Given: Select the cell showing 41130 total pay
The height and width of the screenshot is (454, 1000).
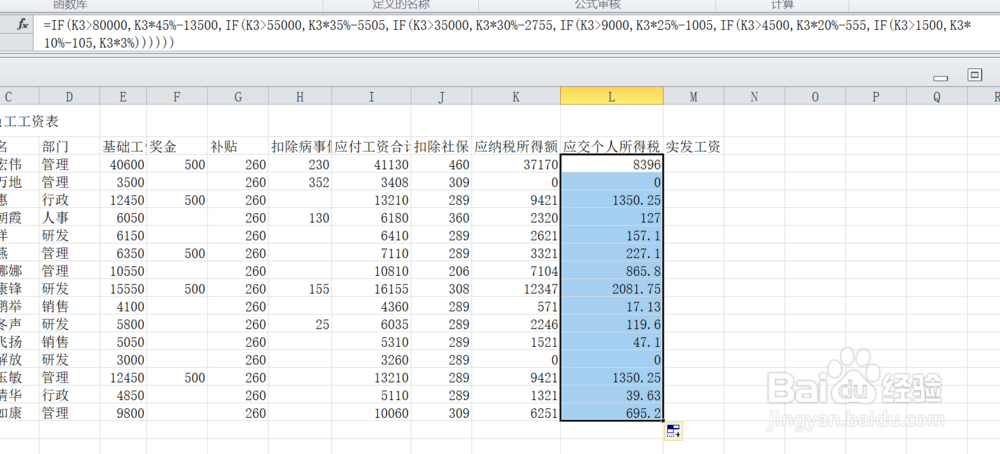Looking at the screenshot, I should [x=371, y=165].
